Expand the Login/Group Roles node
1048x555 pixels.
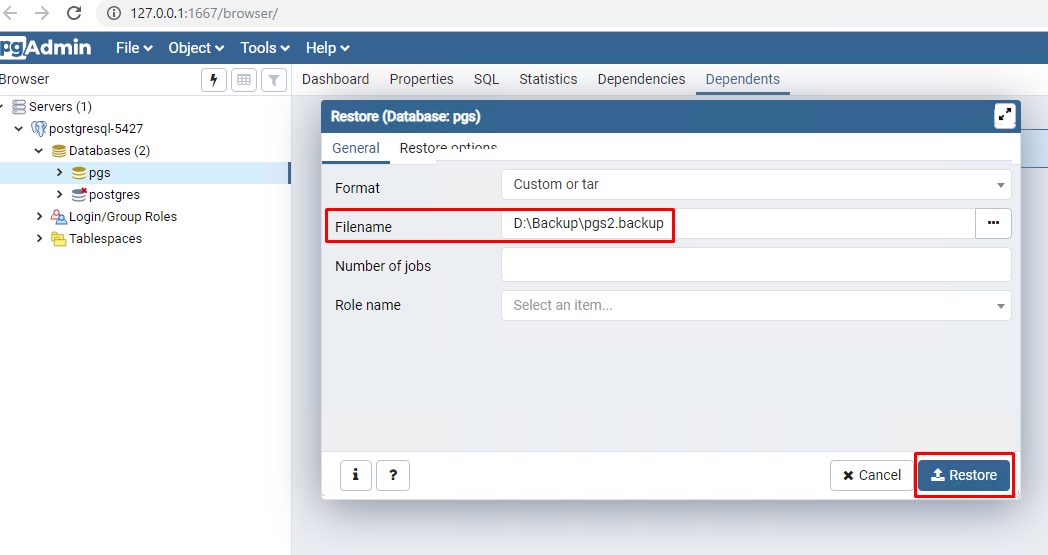(x=39, y=217)
